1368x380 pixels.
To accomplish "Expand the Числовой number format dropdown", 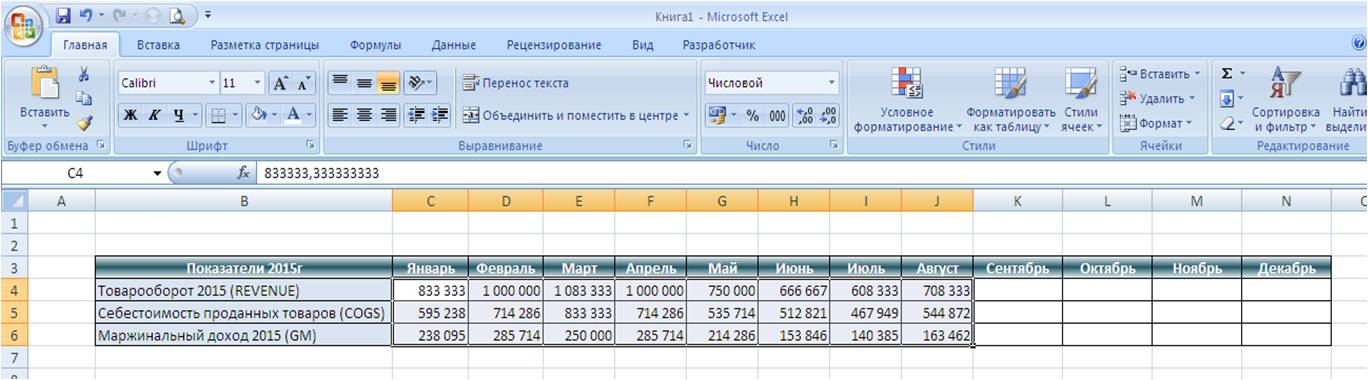I will [832, 83].
